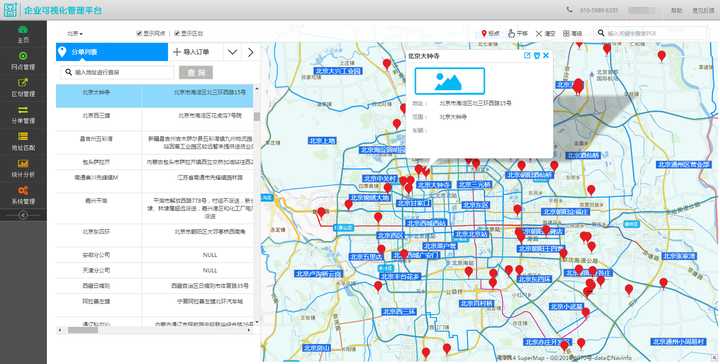
Task: Click the 北京东四环 map label
Action: 534,279
